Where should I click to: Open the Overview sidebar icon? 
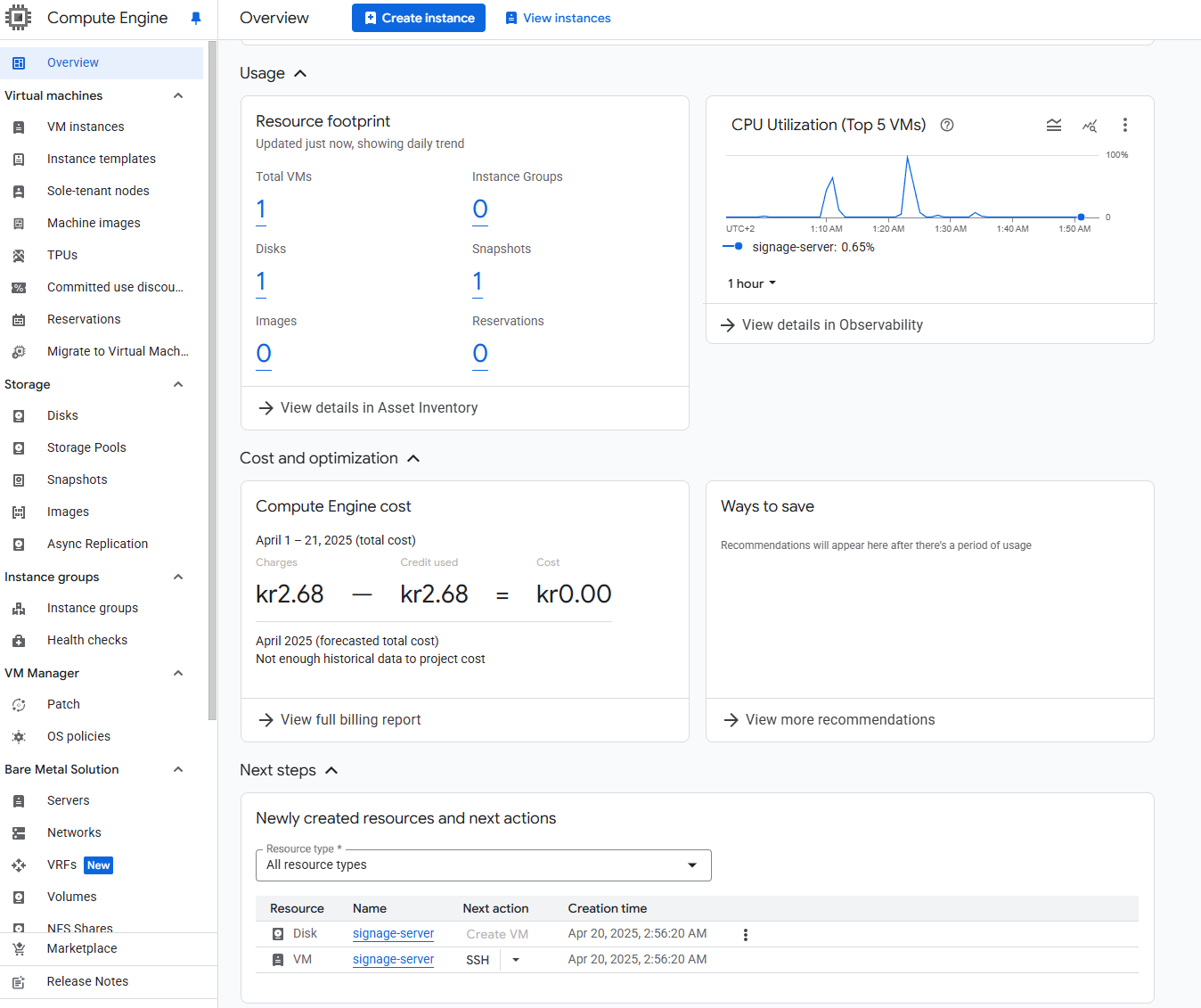(19, 63)
